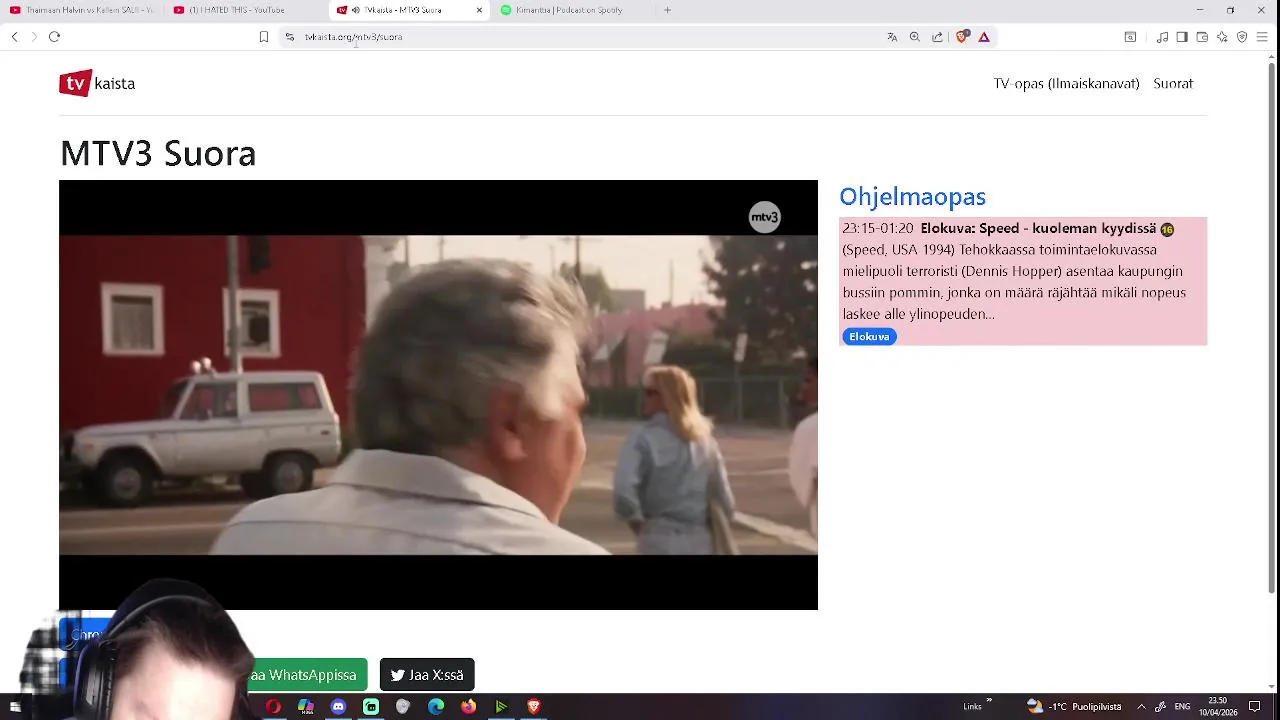
Task: Share via the Jaa X:ssä button
Action: [x=427, y=675]
